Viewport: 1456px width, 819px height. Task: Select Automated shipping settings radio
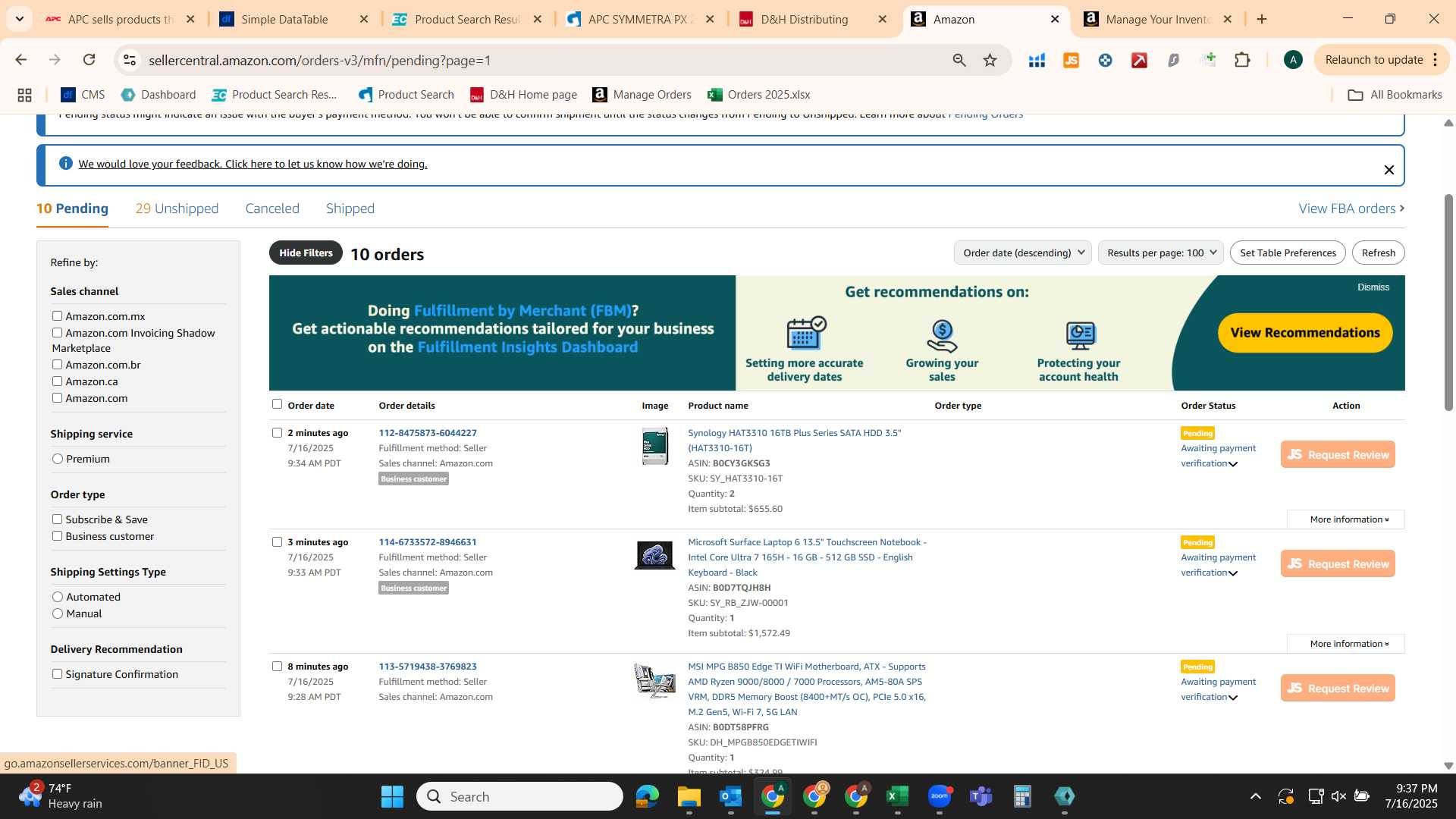[58, 597]
